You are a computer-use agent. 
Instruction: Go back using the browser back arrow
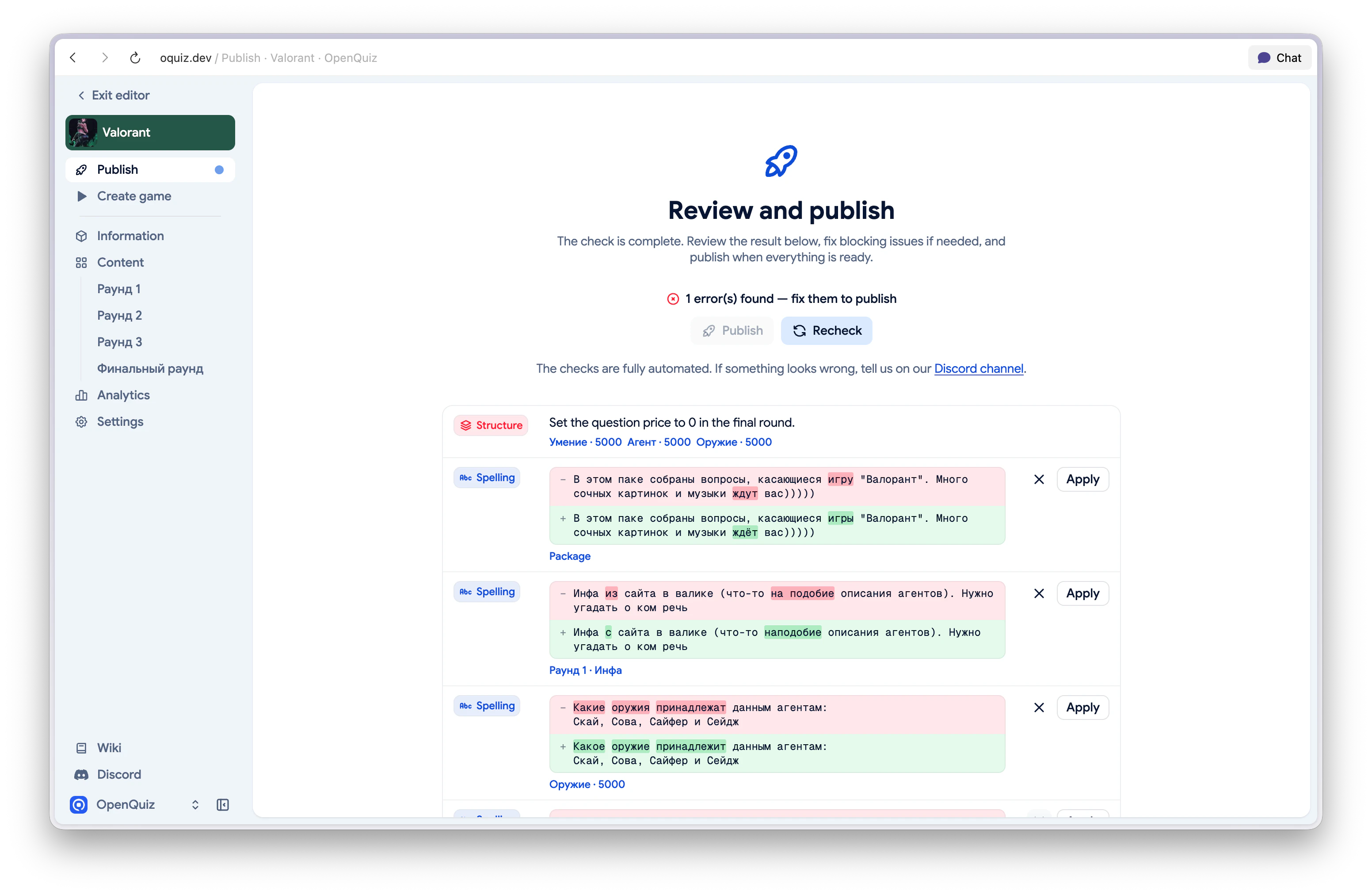pyautogui.click(x=73, y=57)
